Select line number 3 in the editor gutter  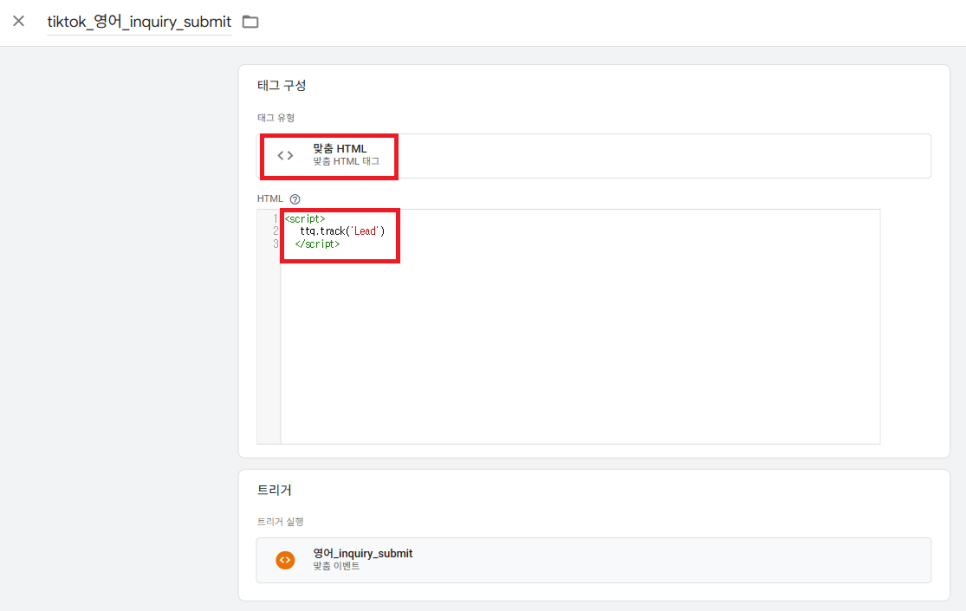tap(275, 243)
